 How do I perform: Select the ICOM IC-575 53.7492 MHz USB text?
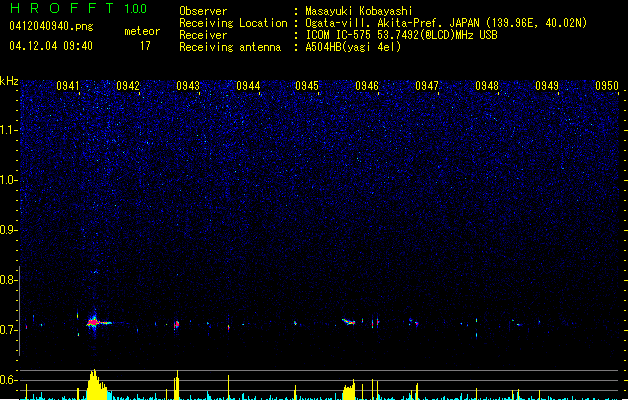[402, 35]
